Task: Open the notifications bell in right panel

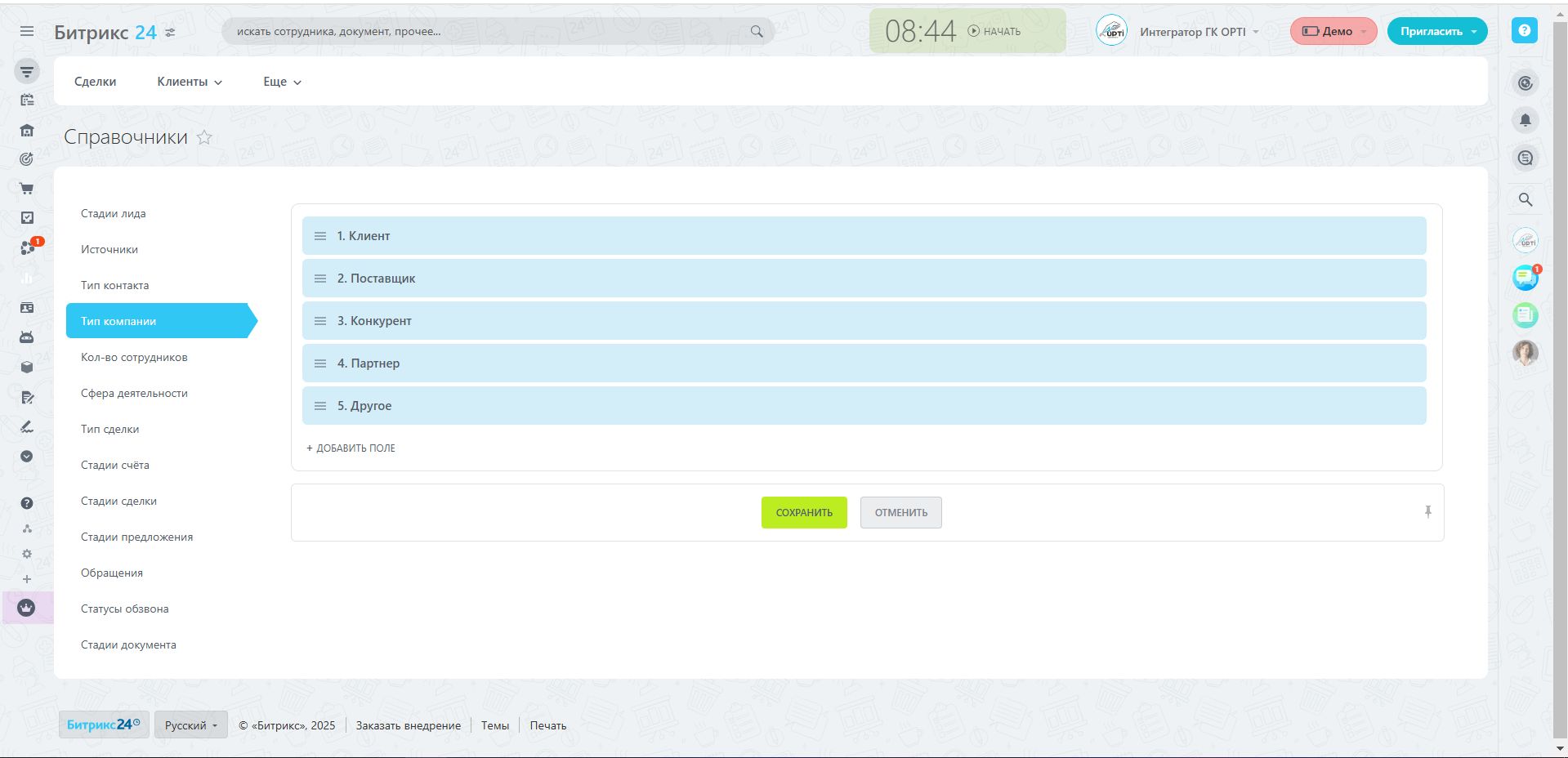Action: (x=1525, y=121)
